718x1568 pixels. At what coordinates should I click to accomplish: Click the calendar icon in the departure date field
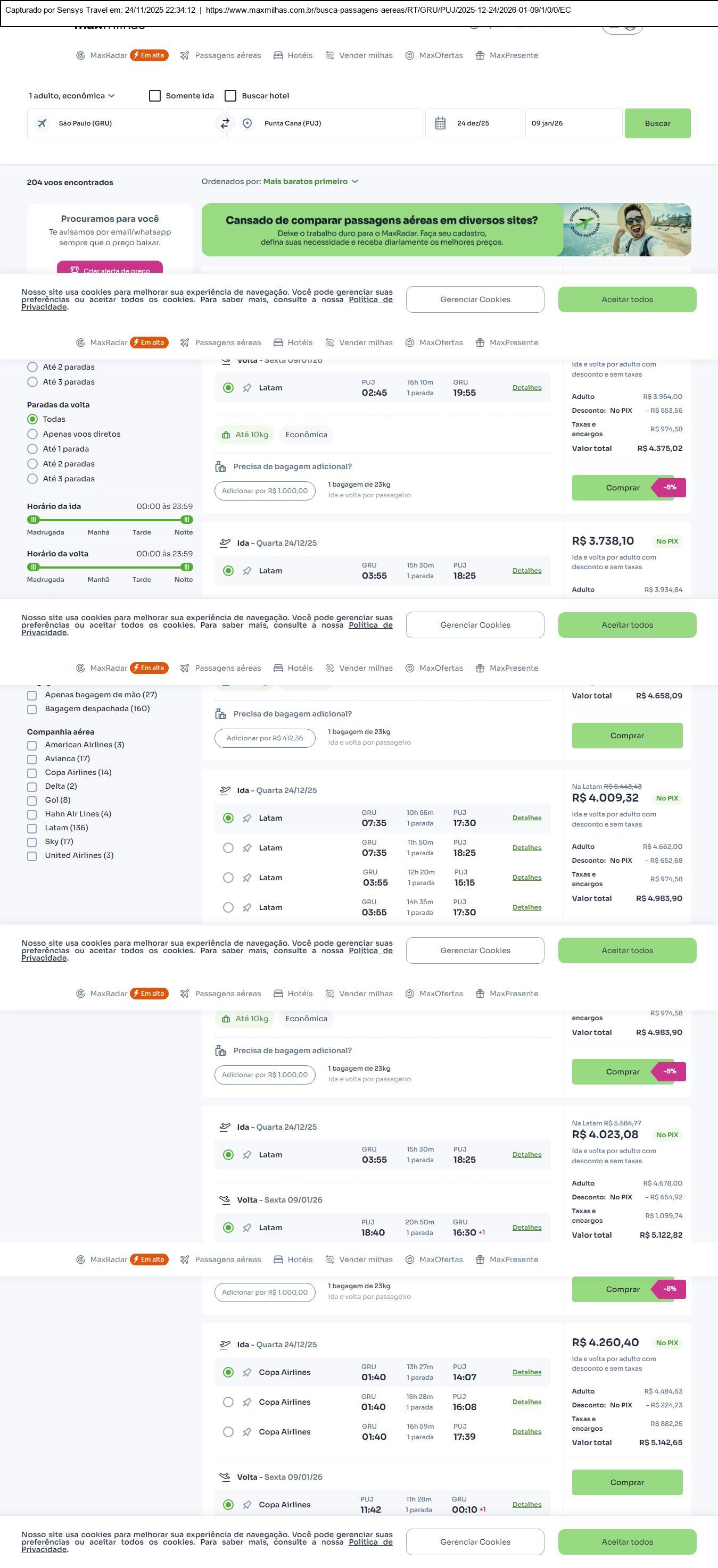tap(440, 123)
